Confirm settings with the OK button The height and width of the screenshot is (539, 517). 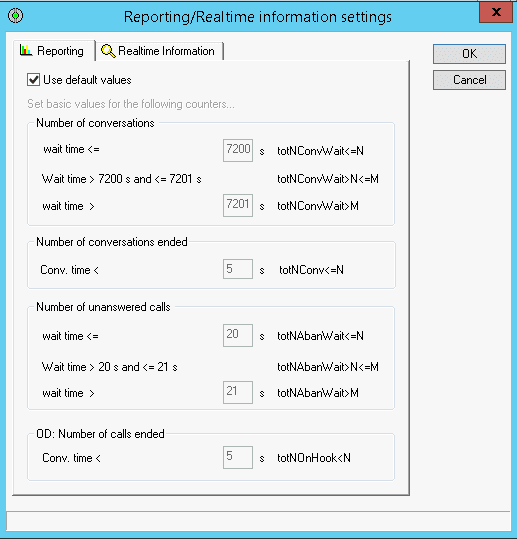(x=469, y=54)
